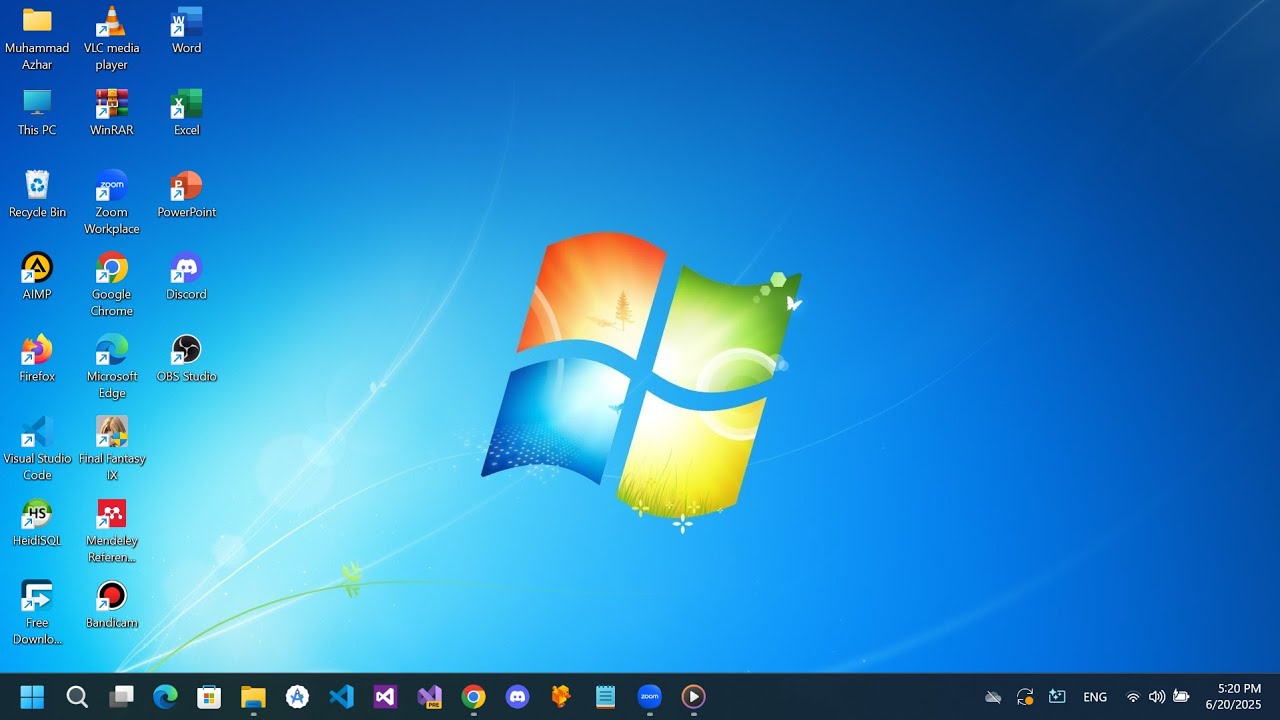
Task: Open Notepad from the taskbar
Action: [605, 697]
